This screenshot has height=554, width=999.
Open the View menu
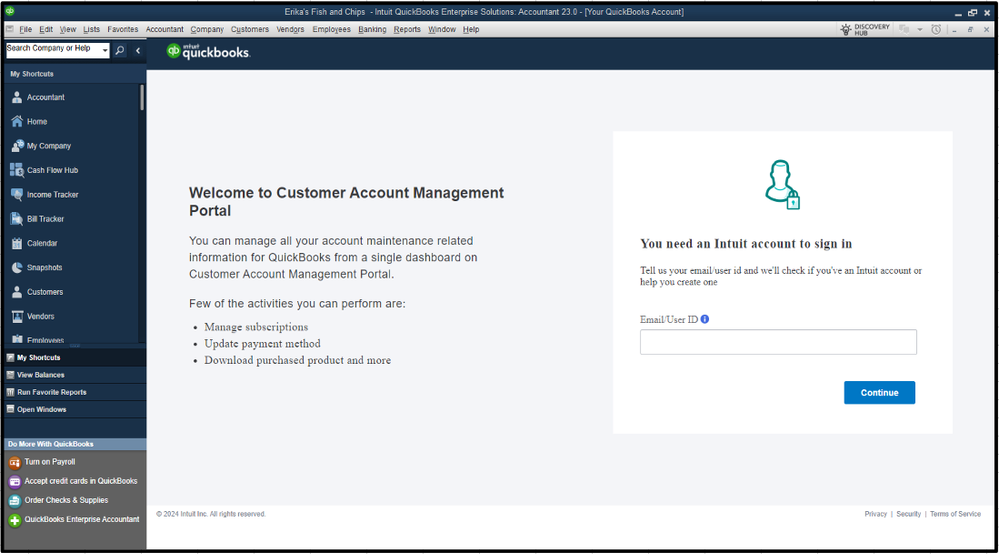(x=68, y=29)
